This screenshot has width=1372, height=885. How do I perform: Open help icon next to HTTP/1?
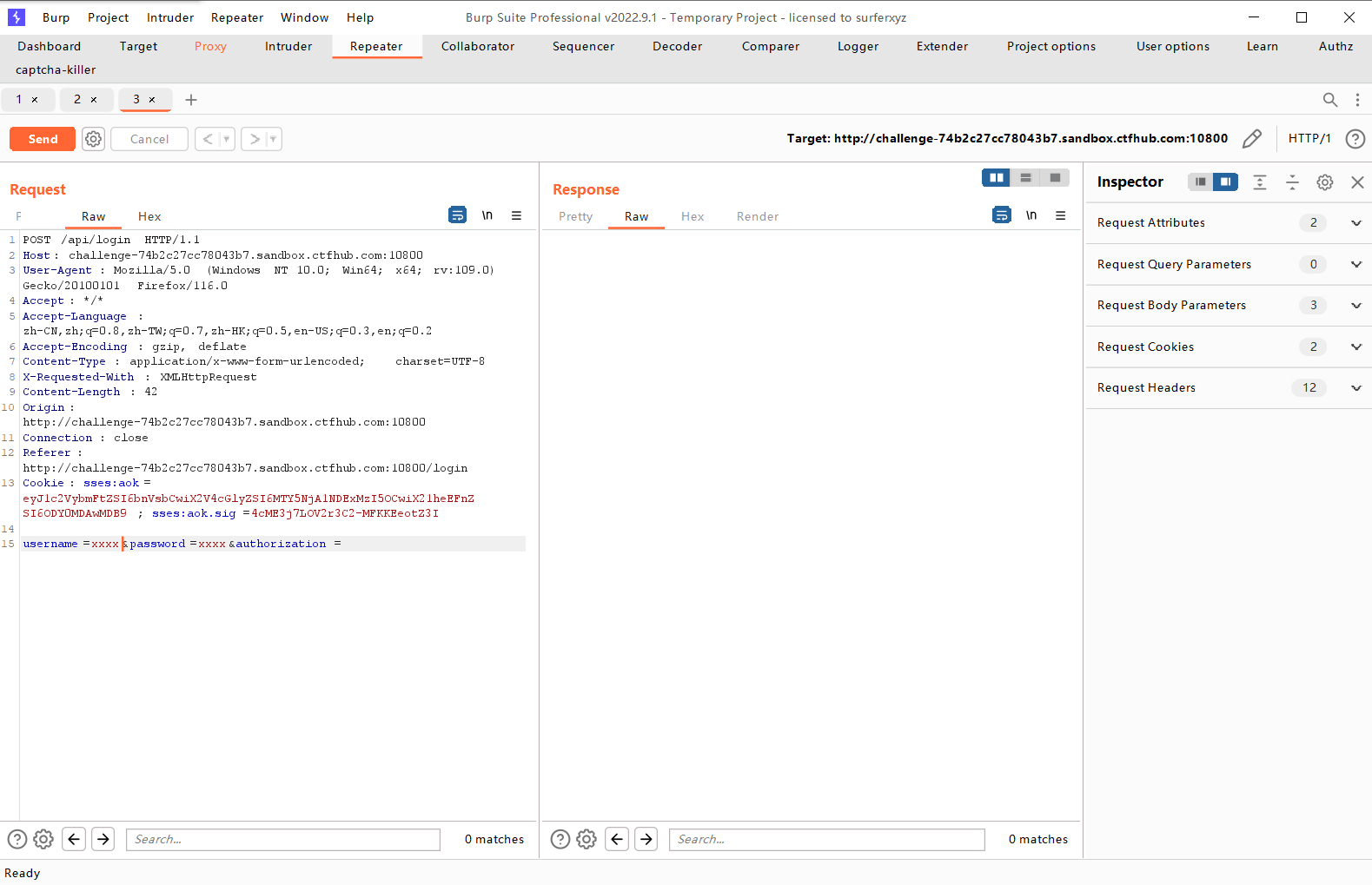(x=1355, y=139)
